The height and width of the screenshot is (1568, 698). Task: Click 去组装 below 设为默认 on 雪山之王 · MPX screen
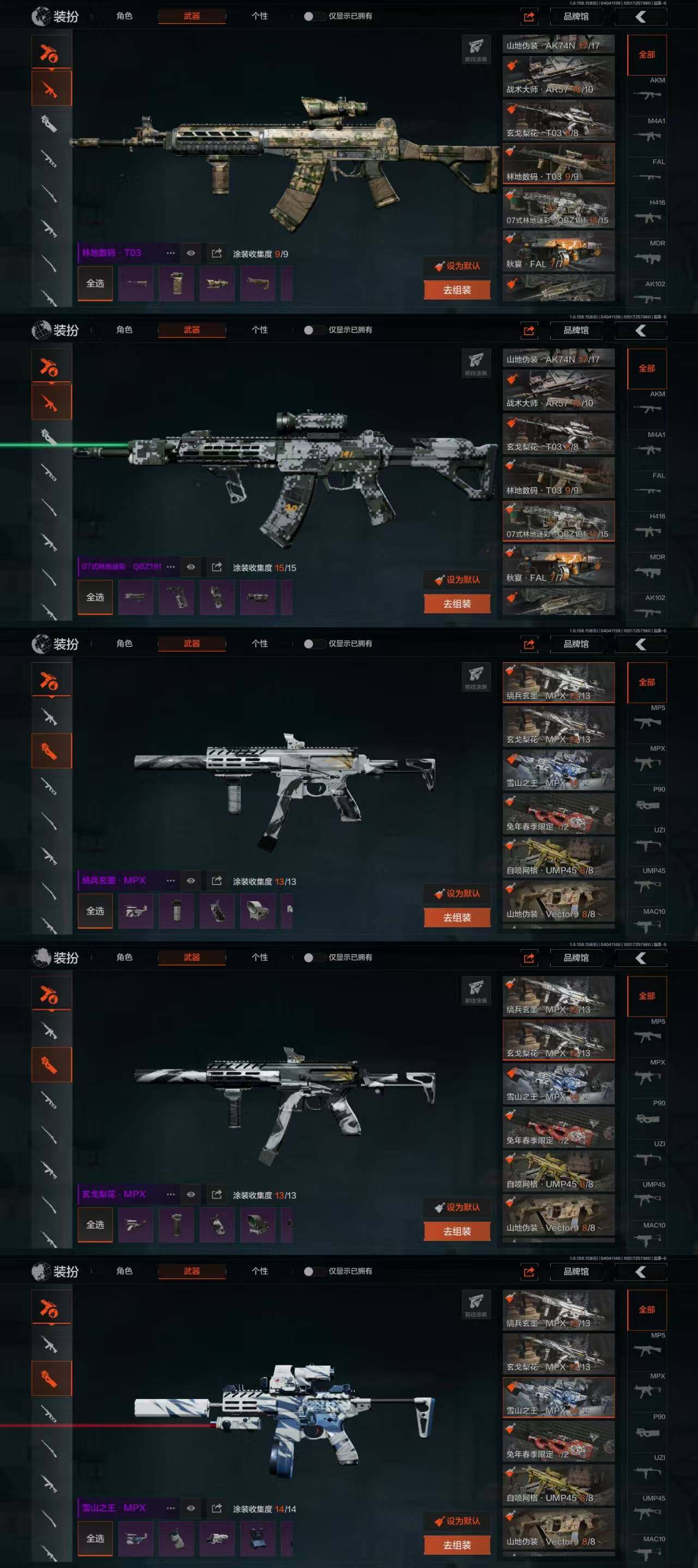(x=457, y=1545)
